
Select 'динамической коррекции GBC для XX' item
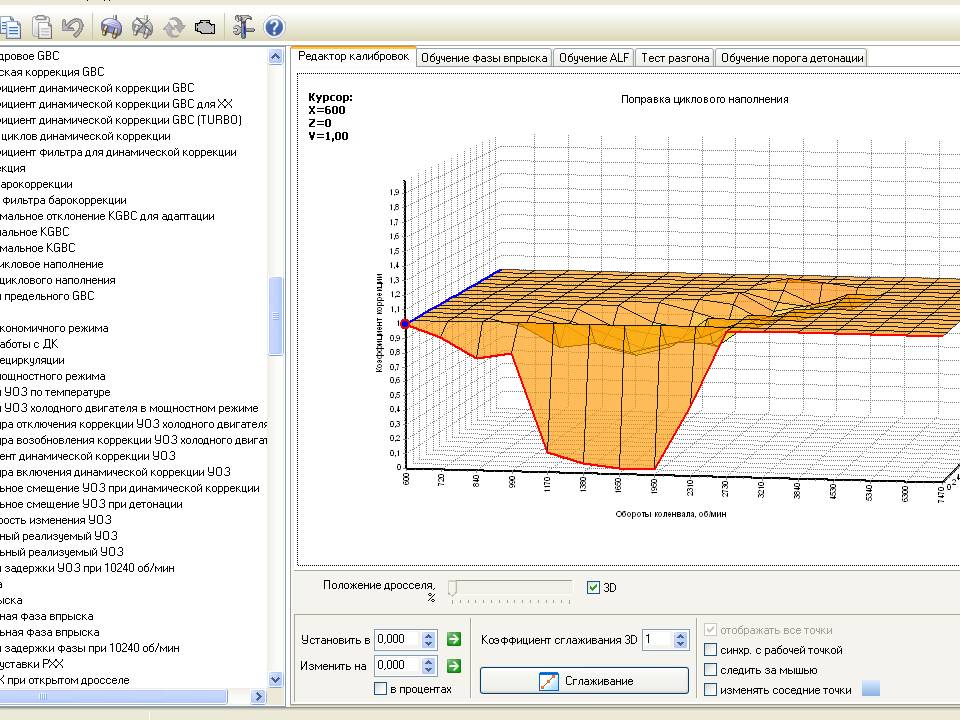[x=116, y=104]
